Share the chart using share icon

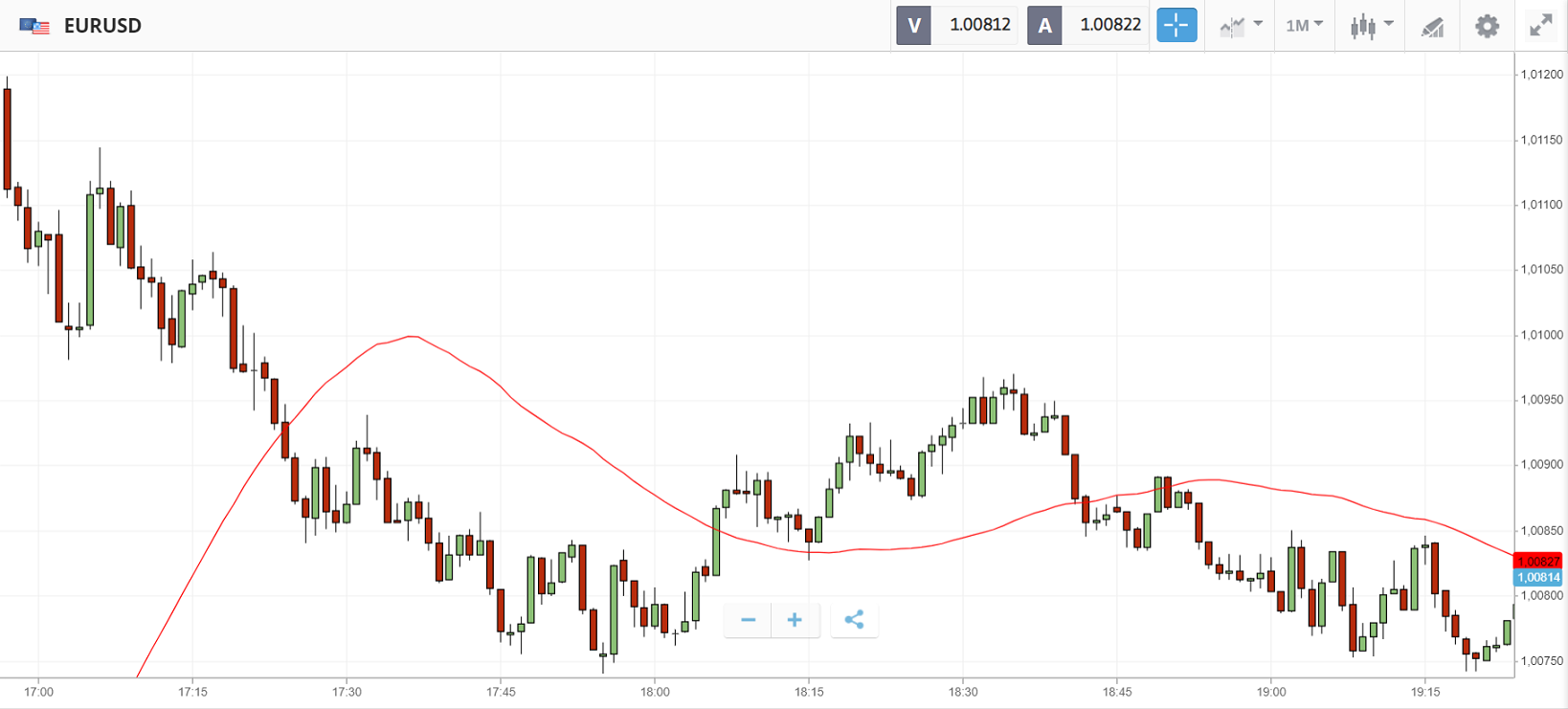(854, 620)
